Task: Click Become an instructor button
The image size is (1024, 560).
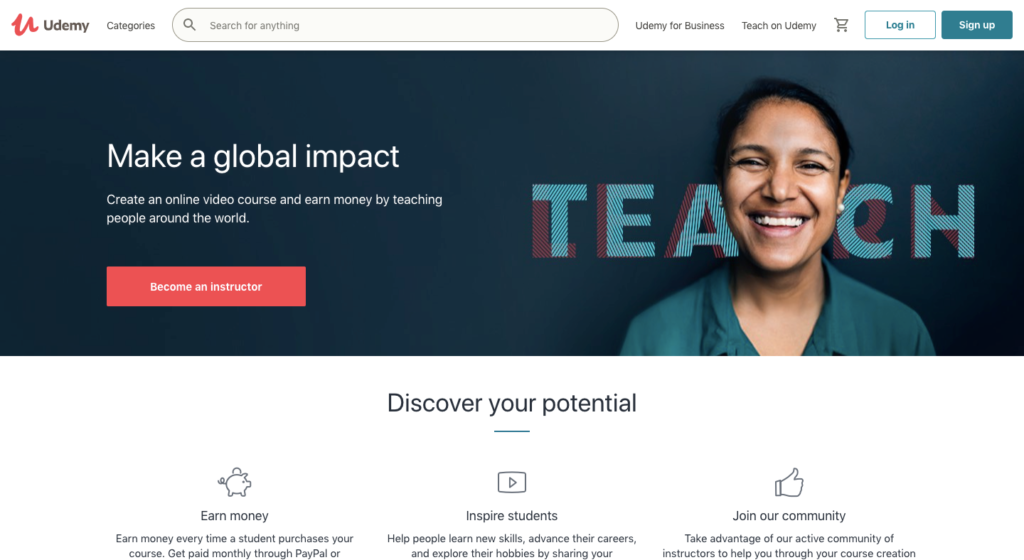Action: coord(206,287)
